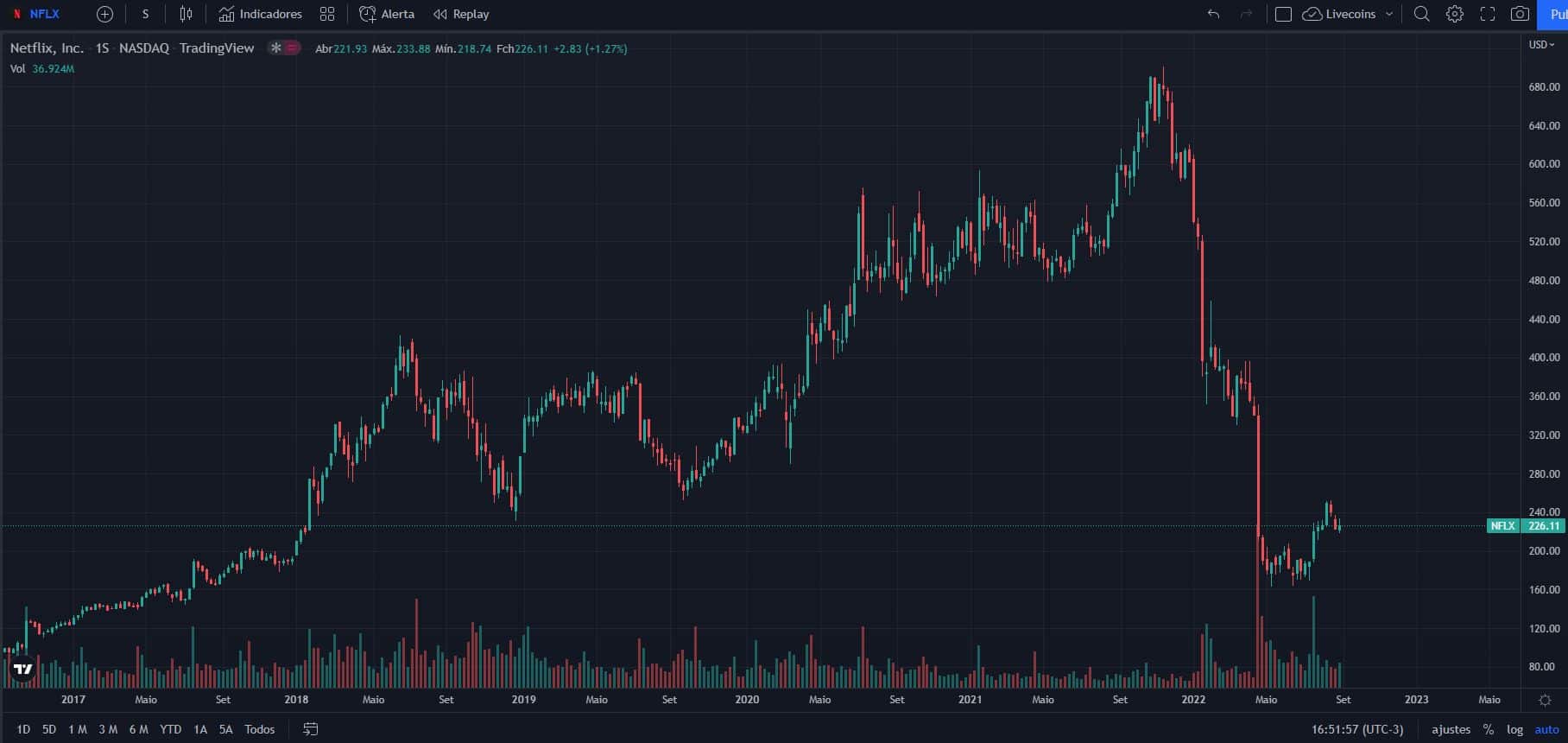This screenshot has height=743, width=1568.
Task: Select the 3 M date range
Action: click(108, 729)
